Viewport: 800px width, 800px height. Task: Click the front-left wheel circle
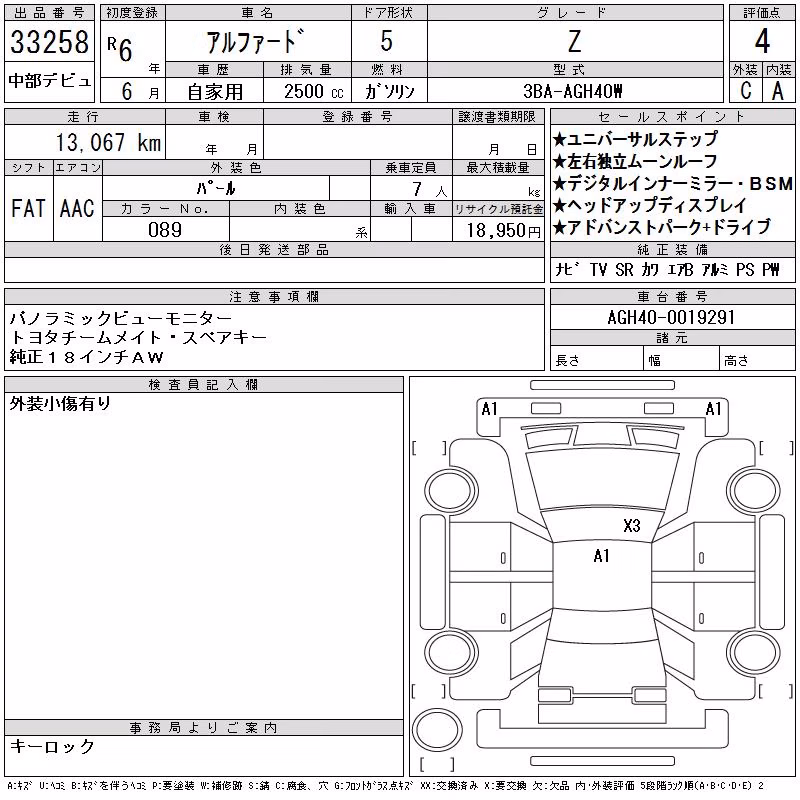coord(452,491)
